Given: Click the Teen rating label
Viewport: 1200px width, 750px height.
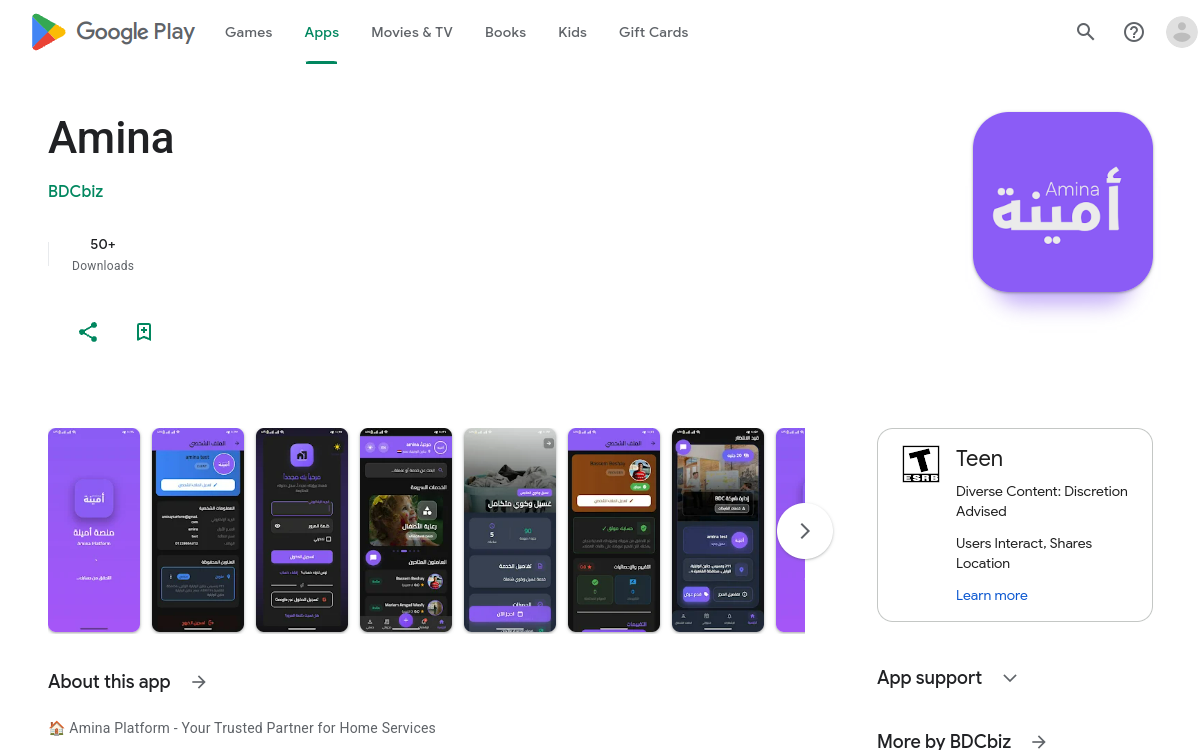Looking at the screenshot, I should [979, 458].
